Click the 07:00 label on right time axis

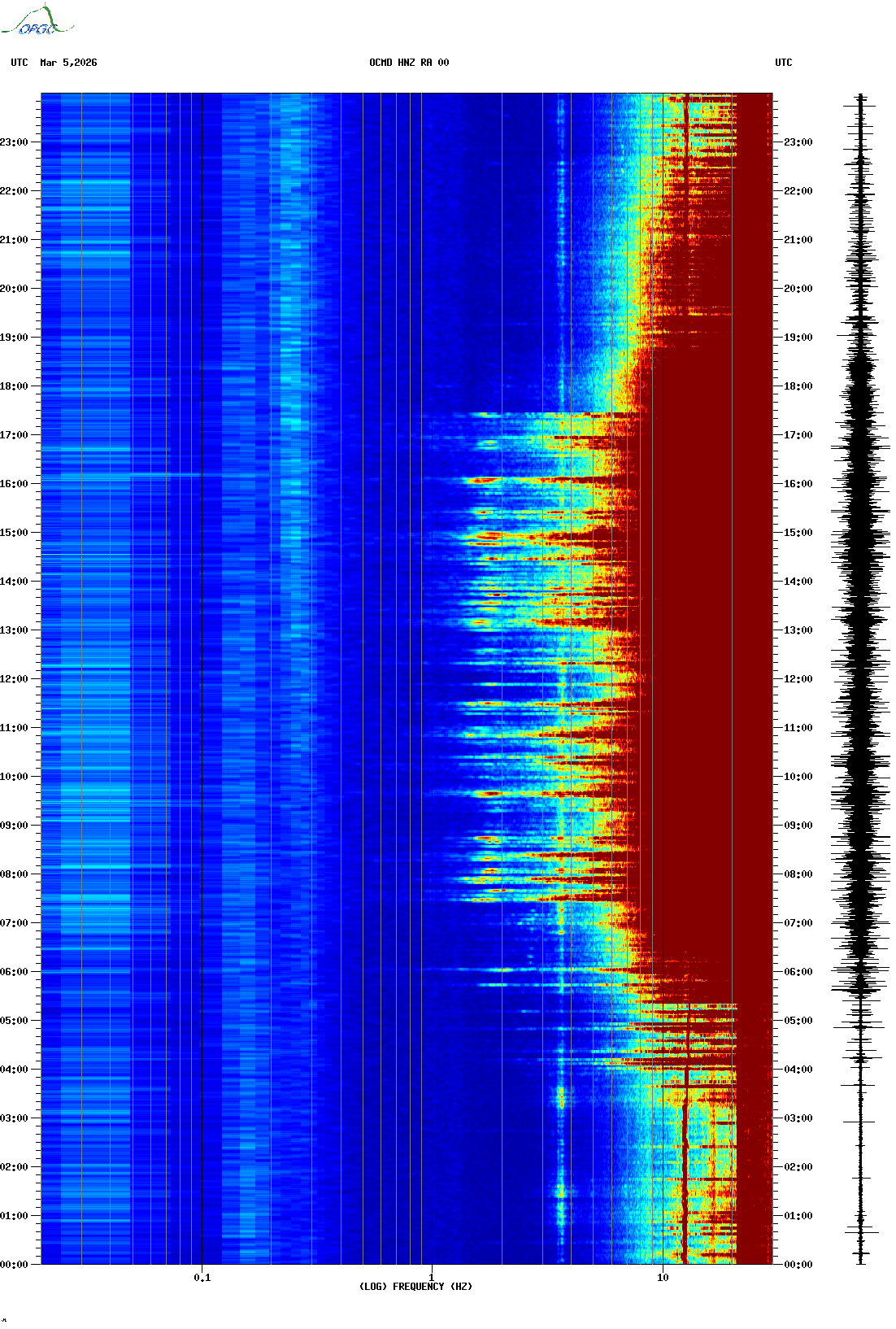point(798,923)
